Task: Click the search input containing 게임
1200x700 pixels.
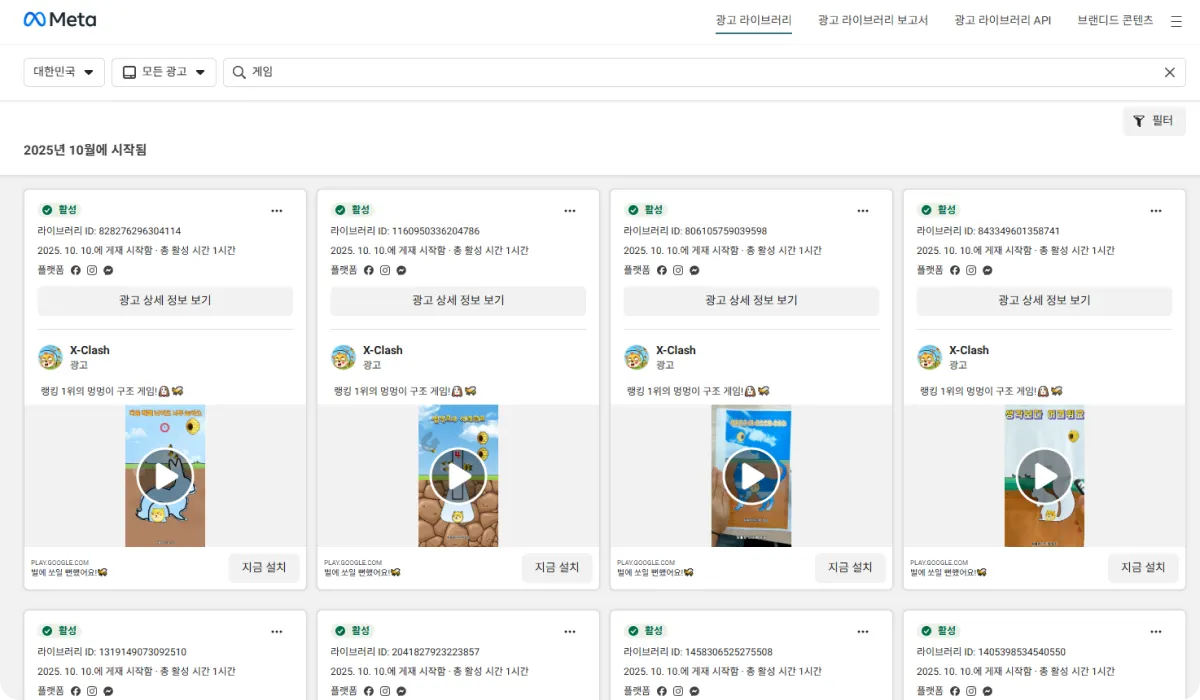Action: point(700,72)
